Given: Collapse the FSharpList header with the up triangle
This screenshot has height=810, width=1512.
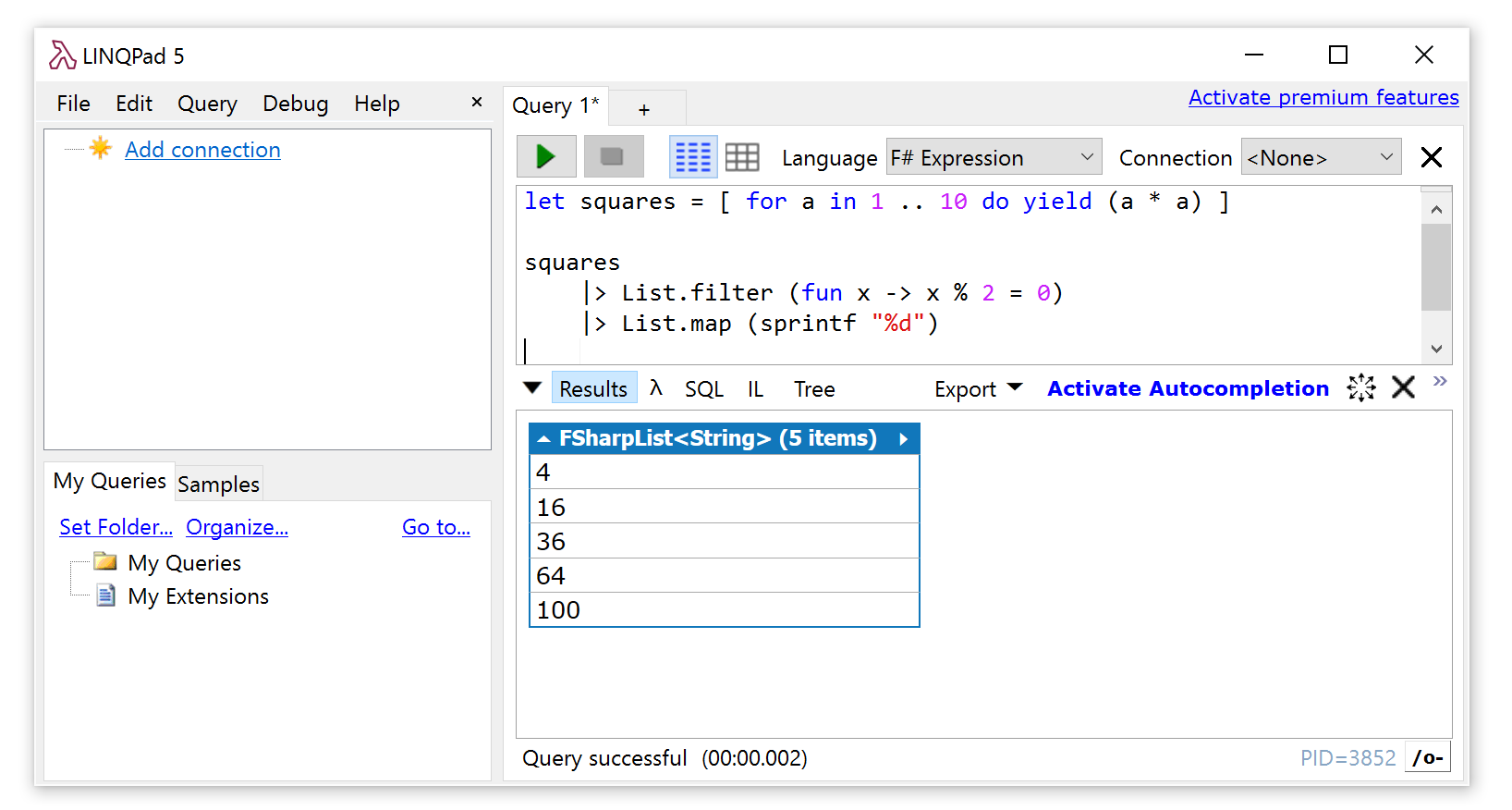Looking at the screenshot, I should (543, 439).
